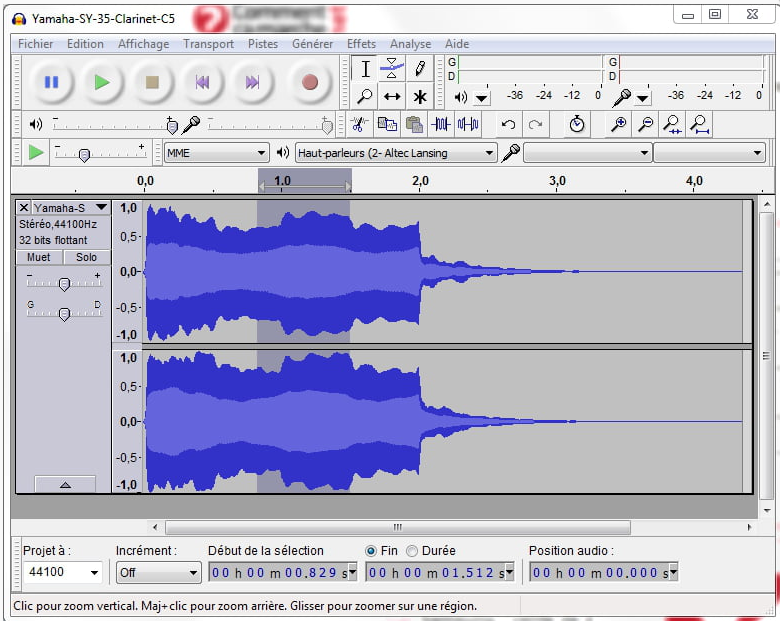Viewport: 780px width, 621px height.
Task: Choose the Zoom magnifier tool
Action: point(366,96)
